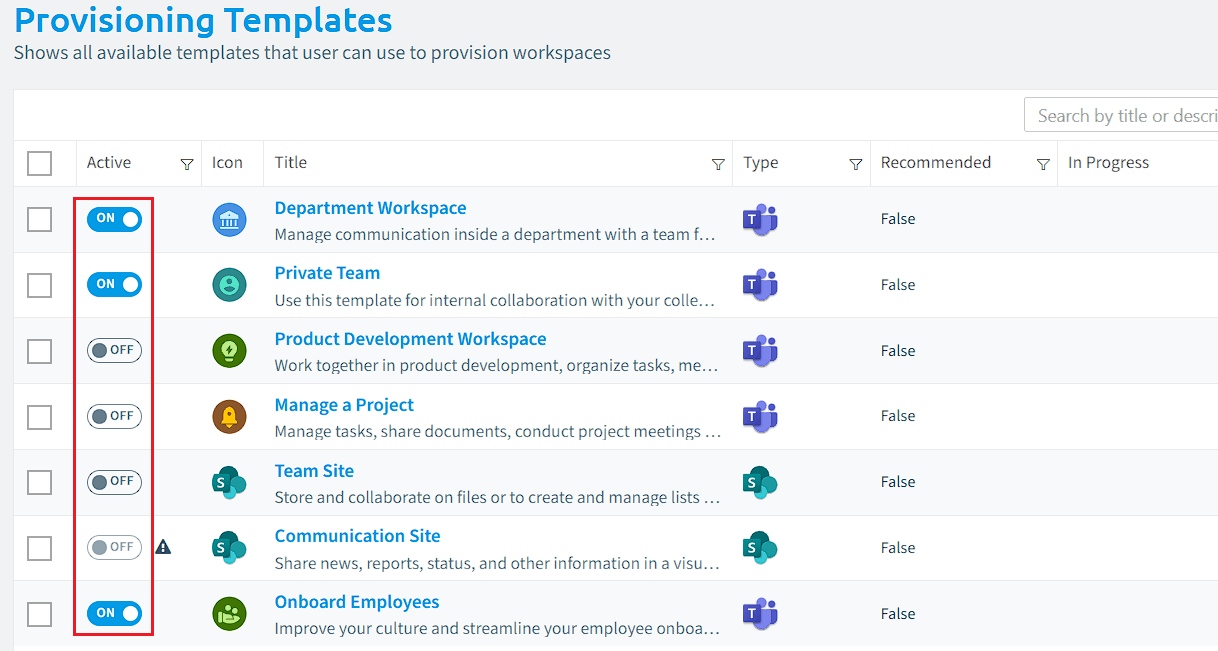Image resolution: width=1218 pixels, height=651 pixels.
Task: Click the Team Site SharePoint icon in Icon column
Action: point(230,482)
